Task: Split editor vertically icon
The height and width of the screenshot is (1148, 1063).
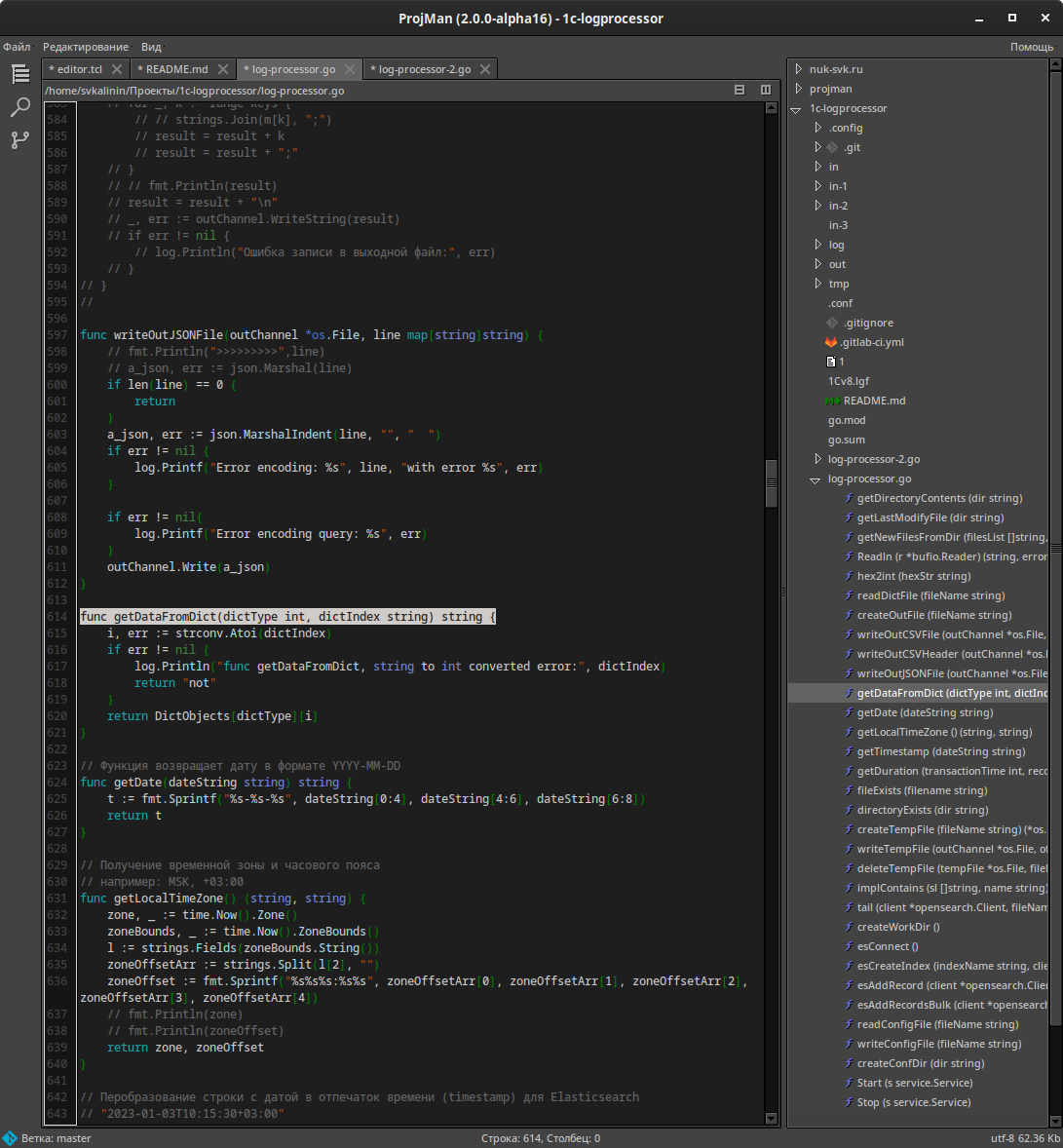Action: pos(766,90)
